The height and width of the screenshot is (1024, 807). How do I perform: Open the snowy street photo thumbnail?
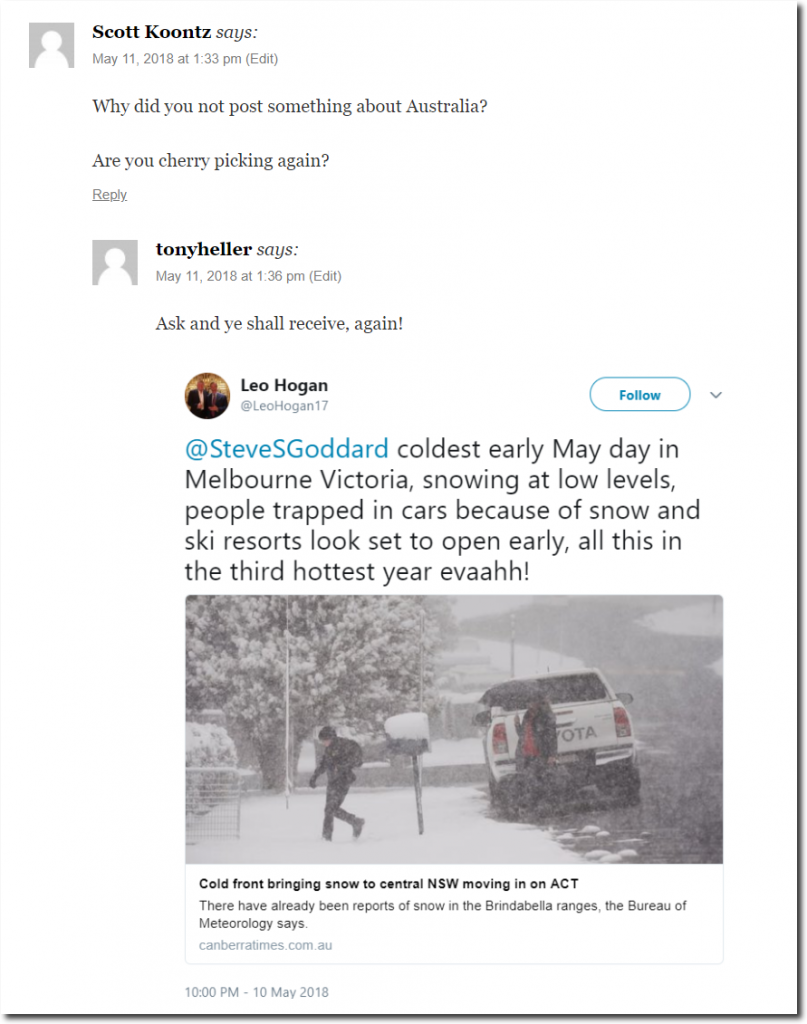point(454,729)
